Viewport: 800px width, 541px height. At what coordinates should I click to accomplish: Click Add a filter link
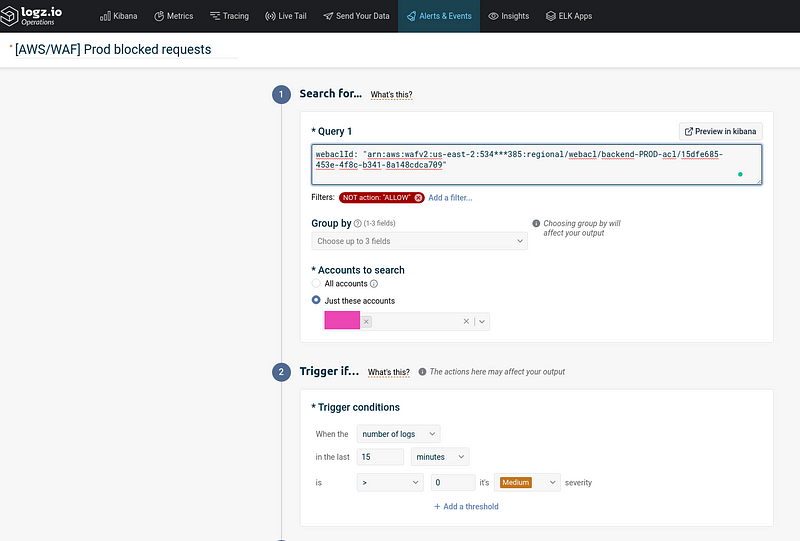click(450, 198)
